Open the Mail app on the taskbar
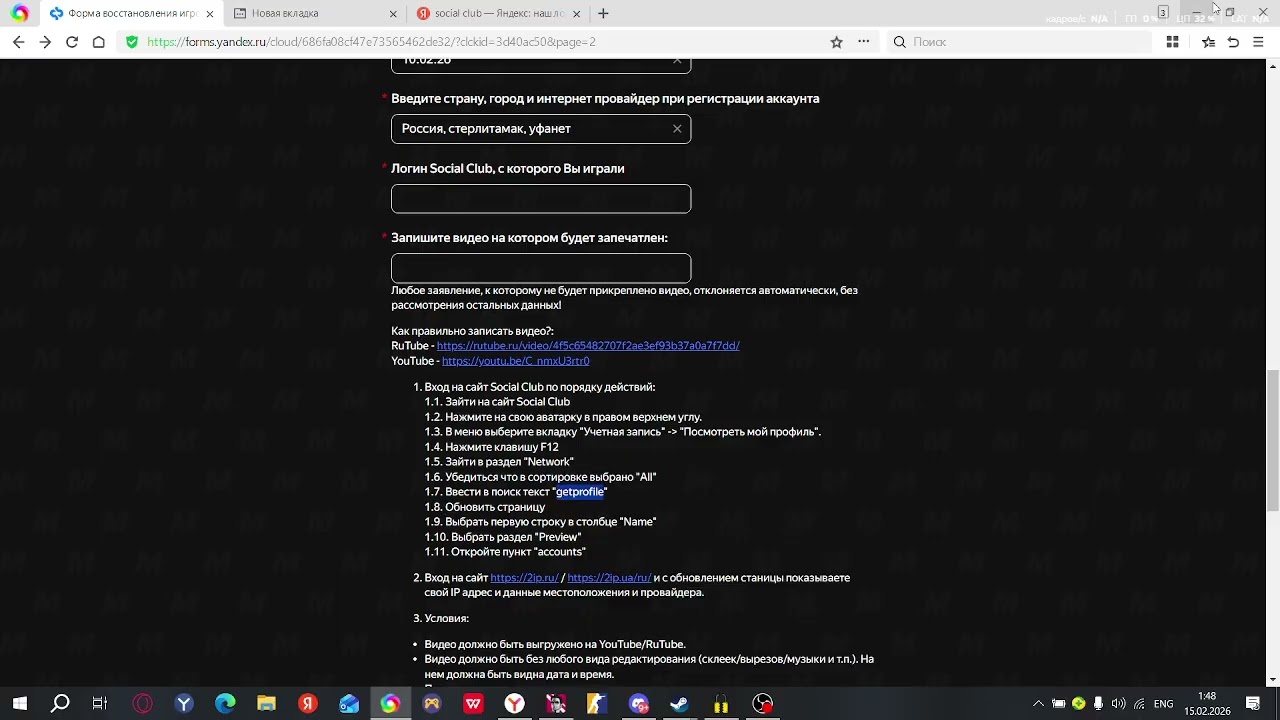1280x720 pixels. (349, 704)
